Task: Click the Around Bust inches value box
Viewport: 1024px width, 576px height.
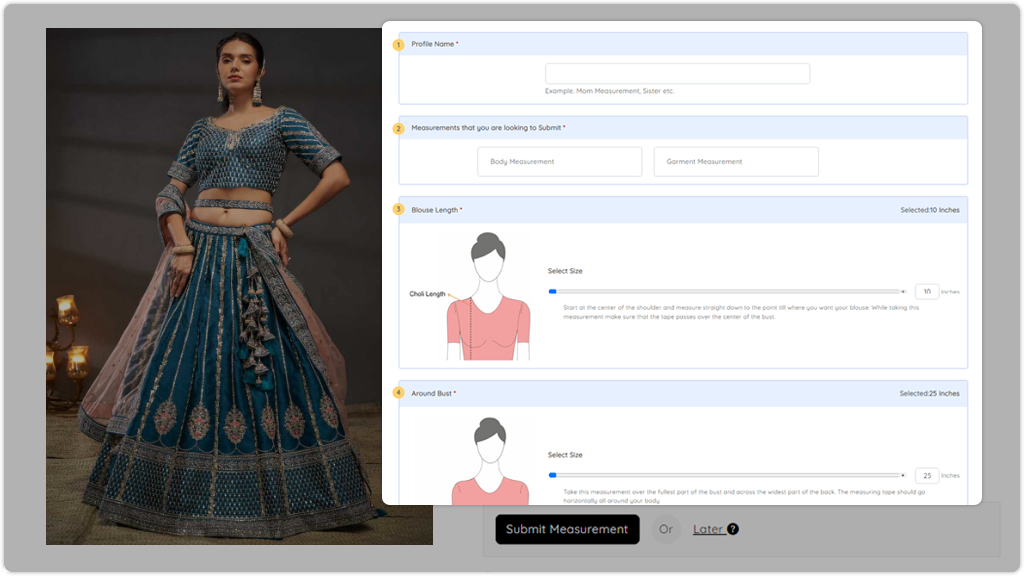Action: (926, 475)
